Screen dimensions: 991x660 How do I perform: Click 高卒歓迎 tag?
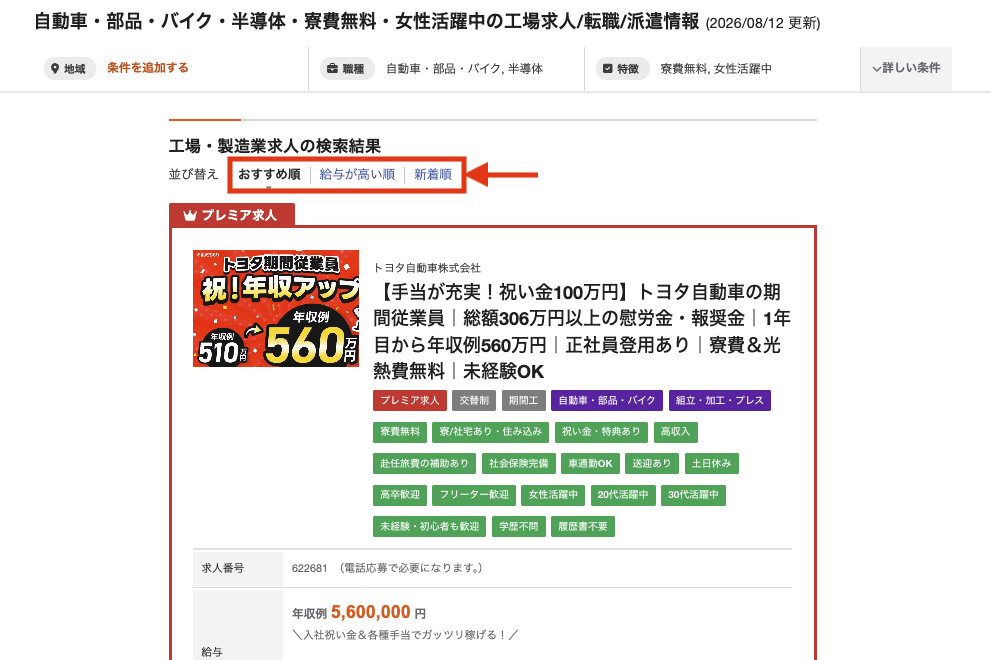400,495
